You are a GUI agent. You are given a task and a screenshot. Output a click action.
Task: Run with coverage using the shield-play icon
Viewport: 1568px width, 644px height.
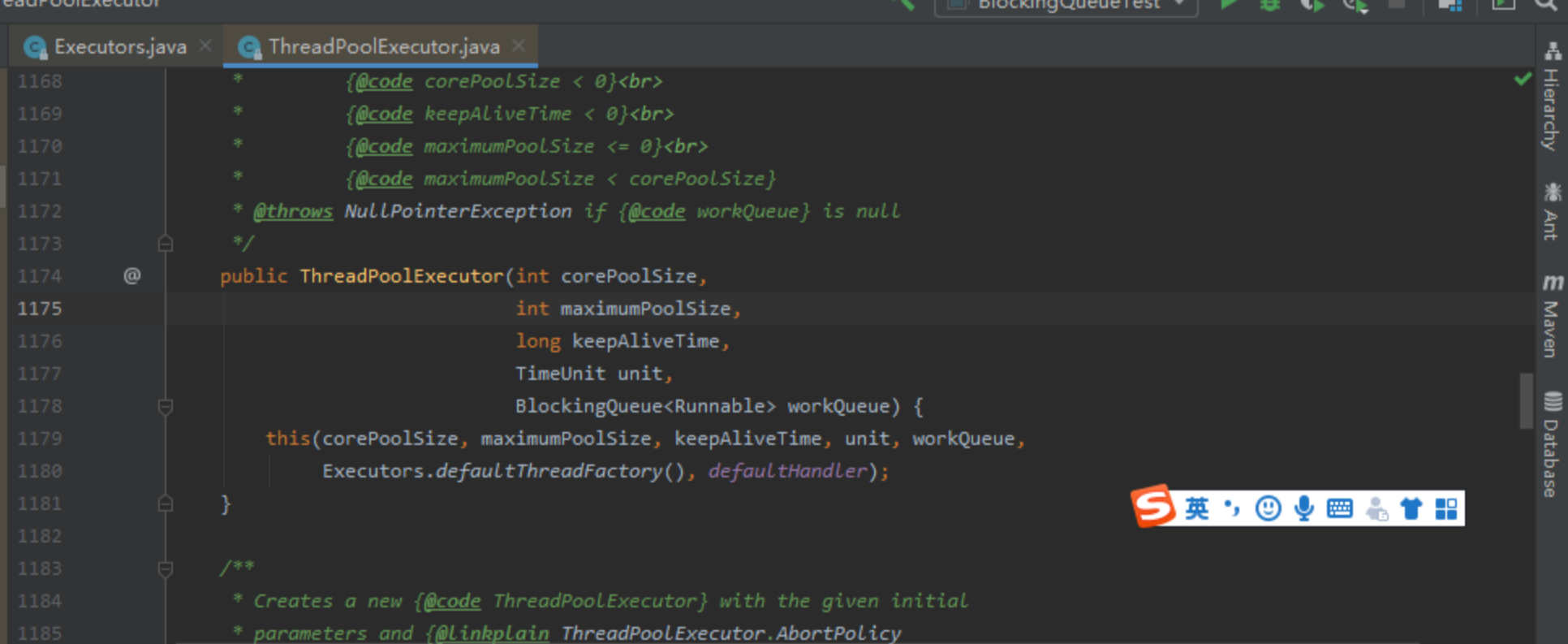(1312, 6)
